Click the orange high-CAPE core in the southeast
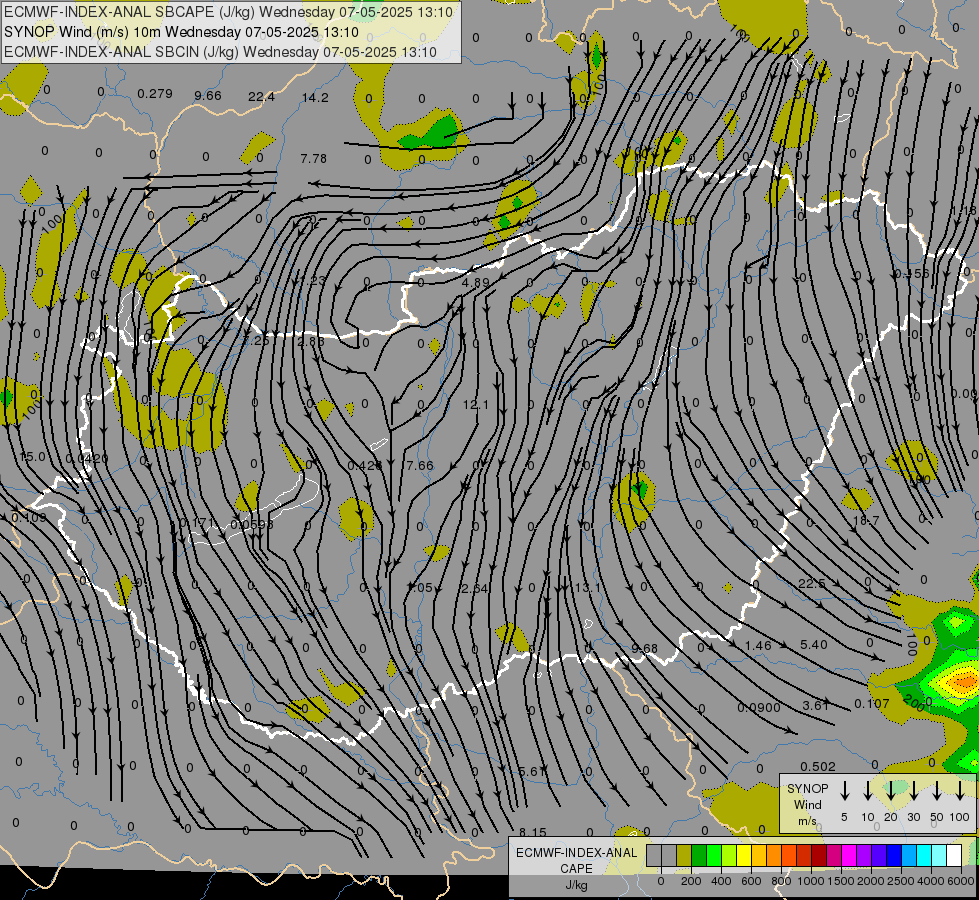The height and width of the screenshot is (900, 979). [965, 681]
